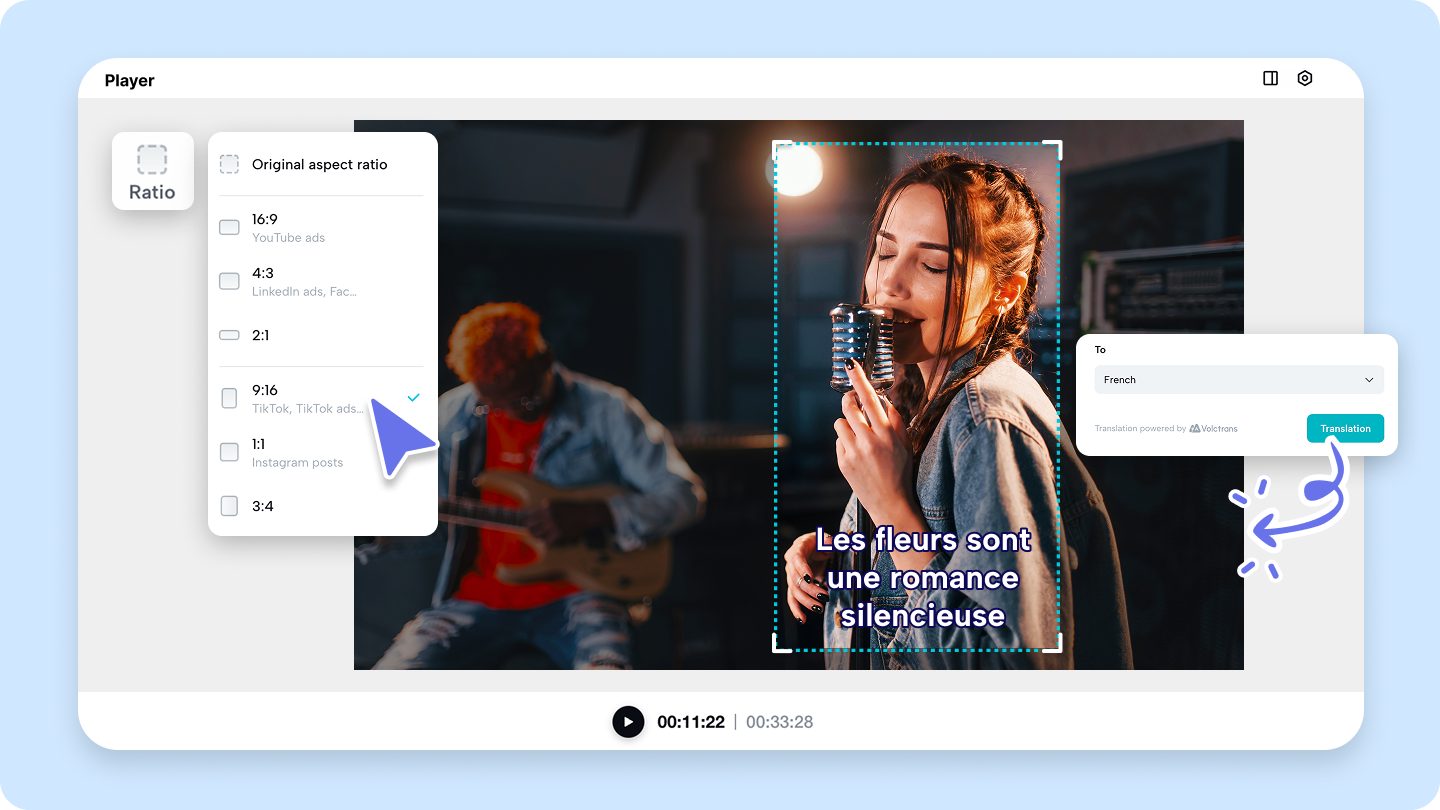The height and width of the screenshot is (810, 1440).
Task: Expand the 2:1 ratio option toggle
Action: (x=229, y=335)
